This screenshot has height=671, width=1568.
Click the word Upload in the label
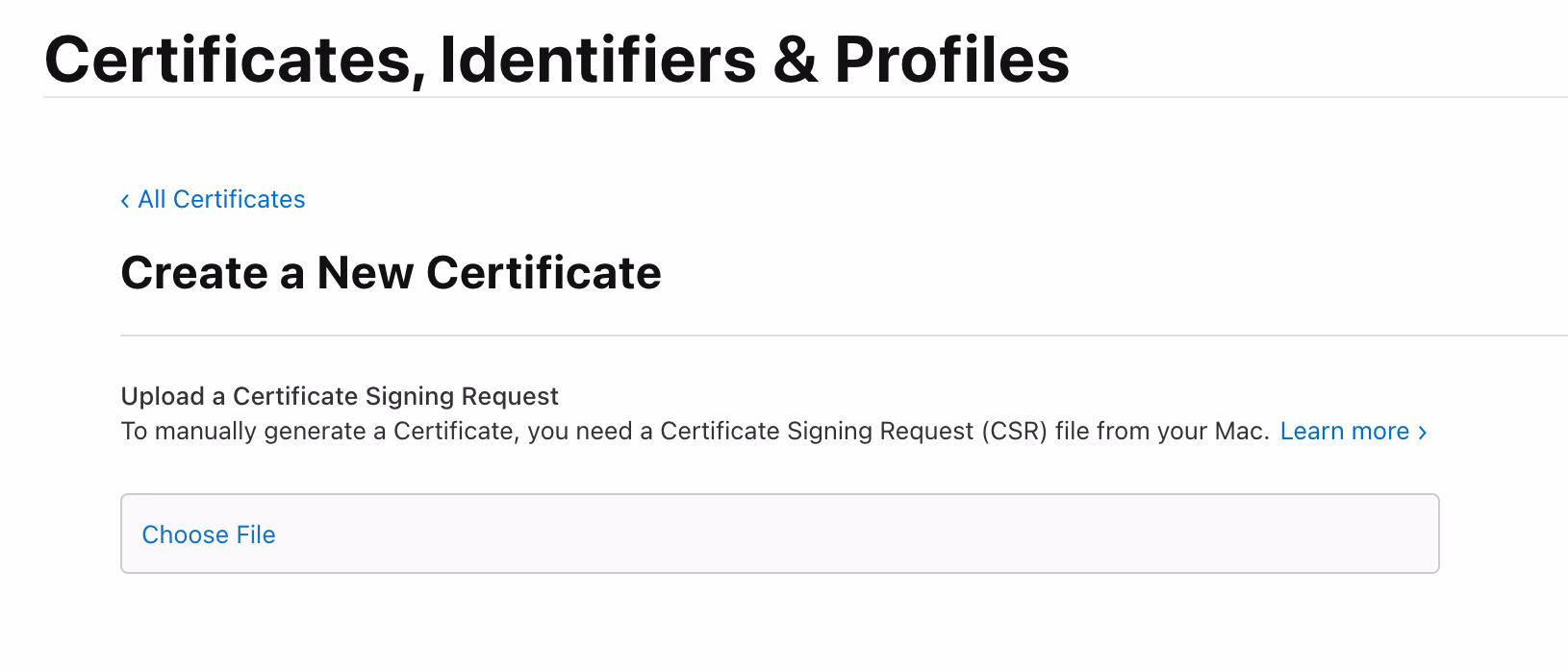tap(163, 396)
